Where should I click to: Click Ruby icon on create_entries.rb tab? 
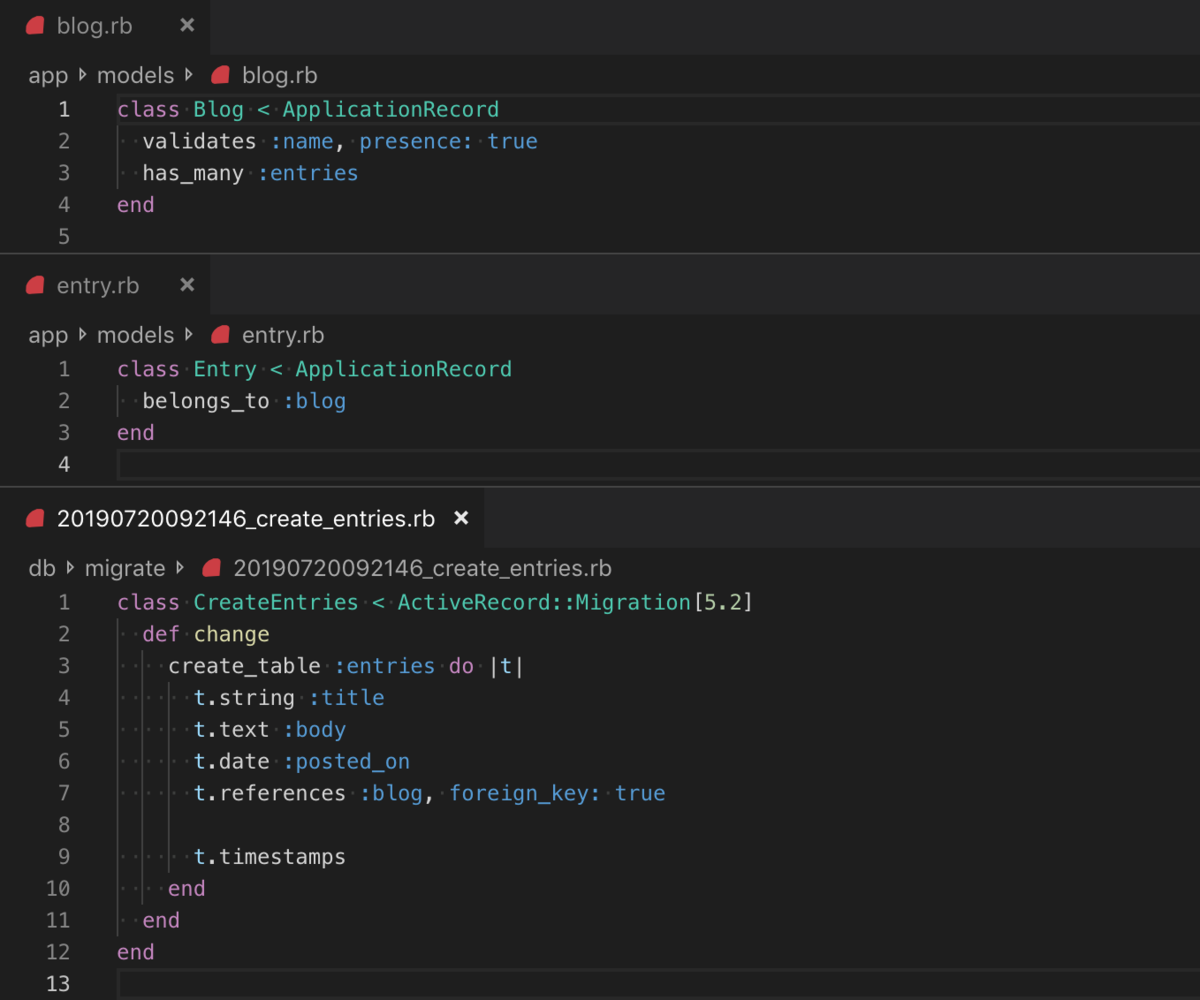[35, 518]
